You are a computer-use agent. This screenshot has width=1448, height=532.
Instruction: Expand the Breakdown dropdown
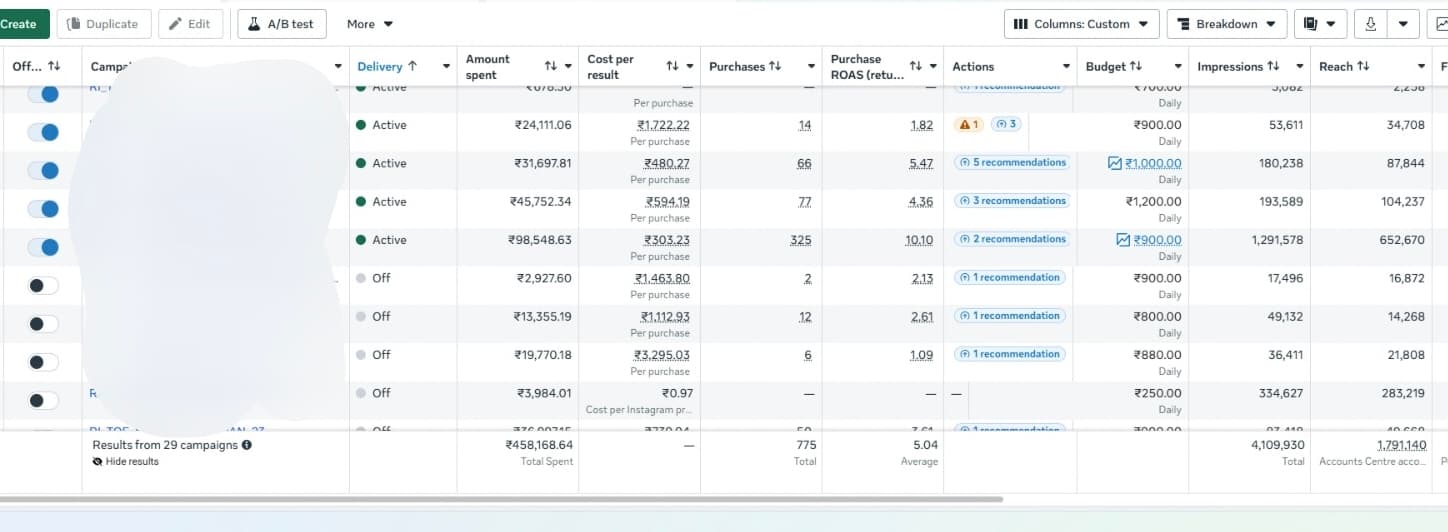(x=1227, y=24)
